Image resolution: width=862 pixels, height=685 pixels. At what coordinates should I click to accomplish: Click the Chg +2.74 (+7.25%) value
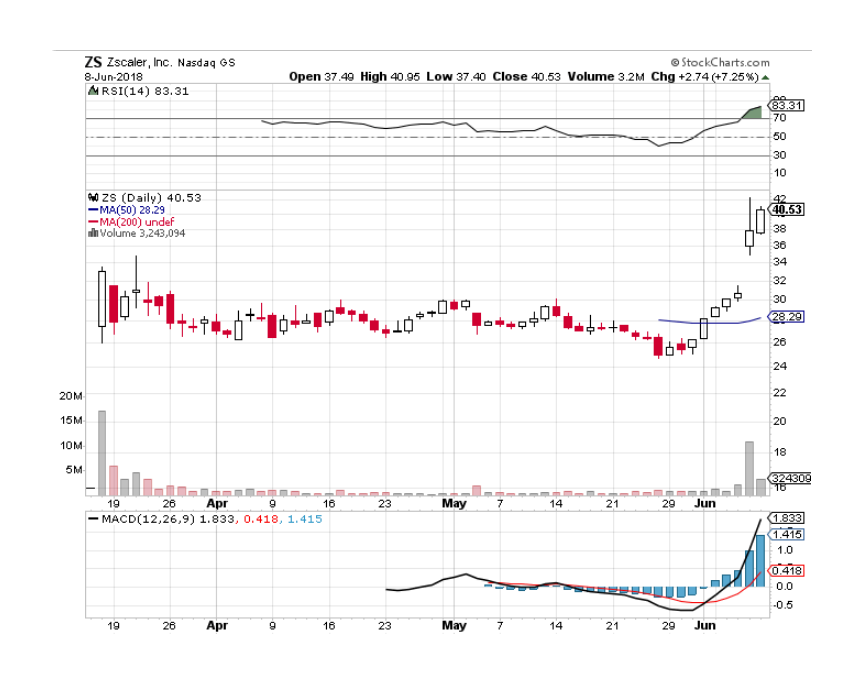(705, 76)
